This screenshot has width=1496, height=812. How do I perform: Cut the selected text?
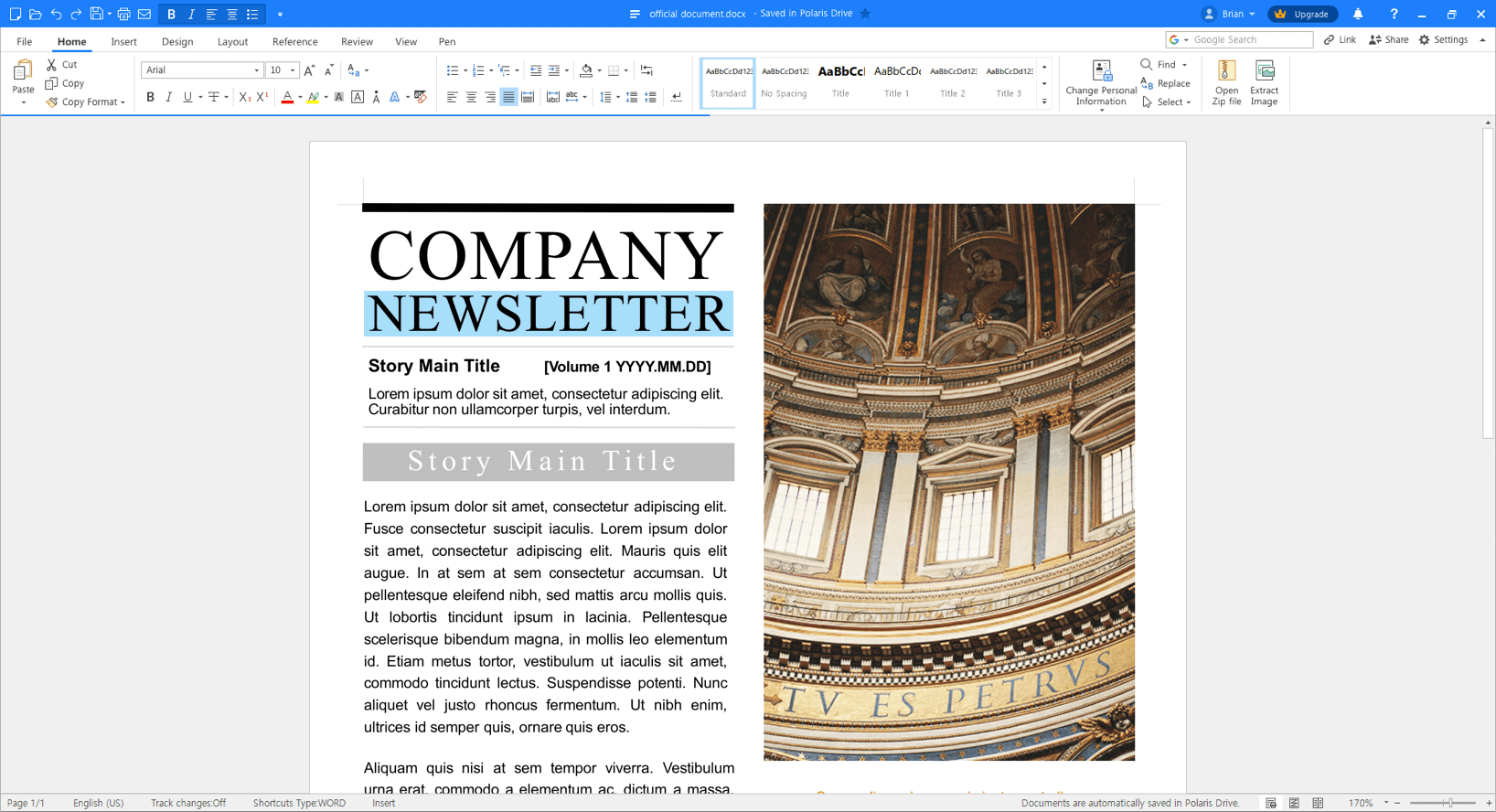pos(62,65)
